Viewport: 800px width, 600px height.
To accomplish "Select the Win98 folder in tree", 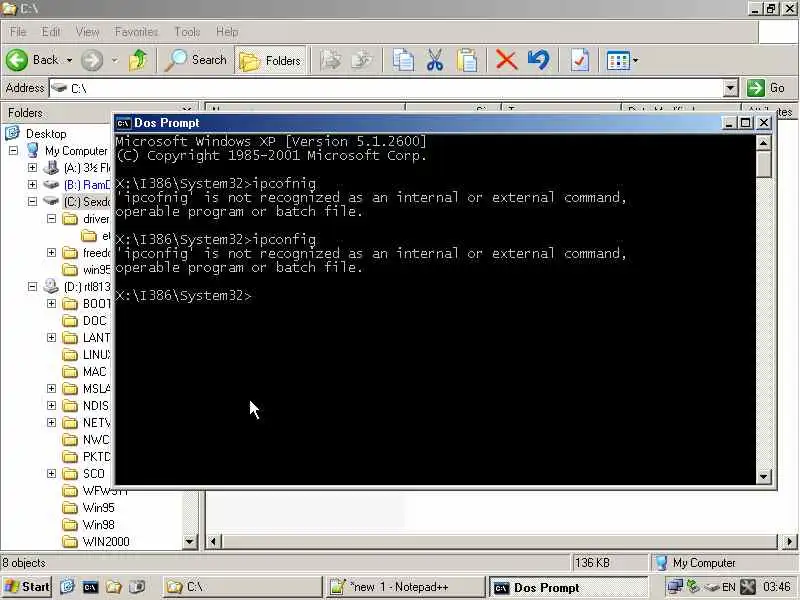I will pyautogui.click(x=98, y=524).
